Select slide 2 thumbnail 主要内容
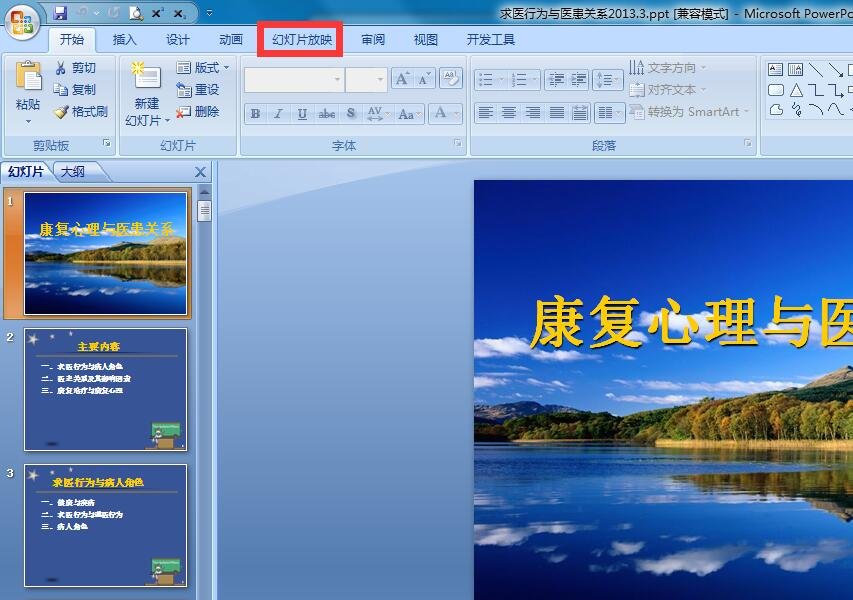This screenshot has height=600, width=853. (106, 389)
